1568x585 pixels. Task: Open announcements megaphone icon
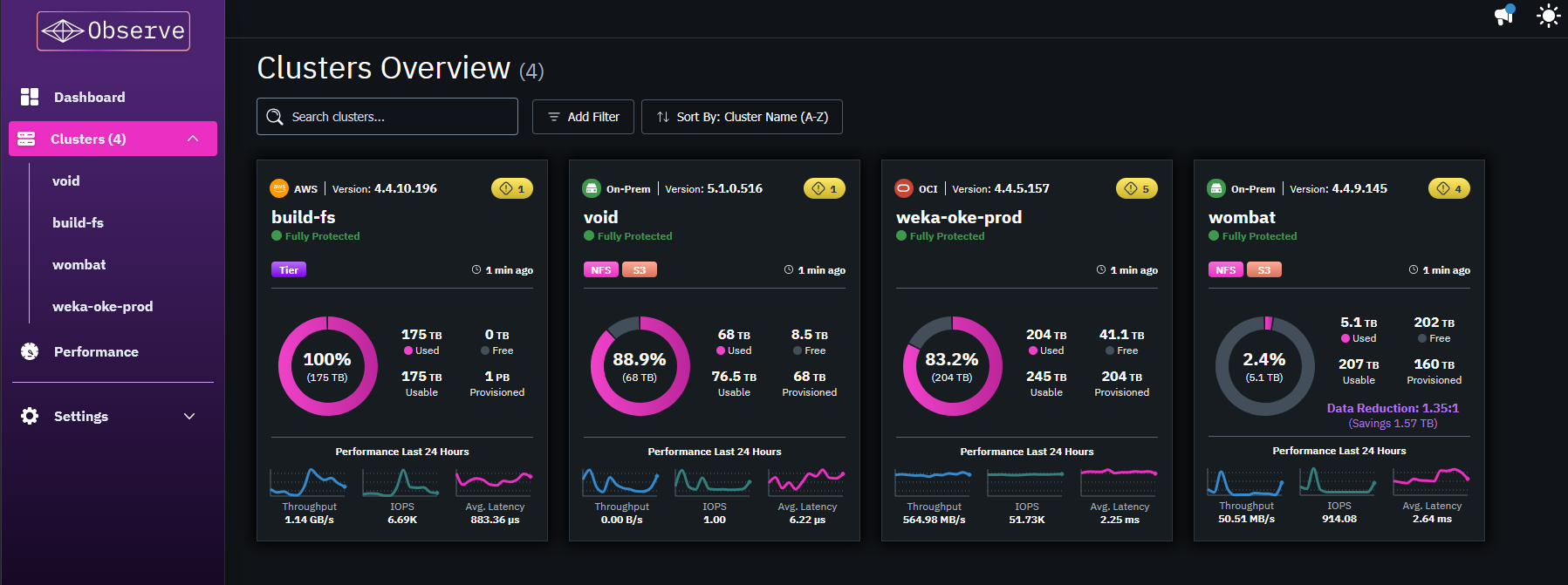1504,15
